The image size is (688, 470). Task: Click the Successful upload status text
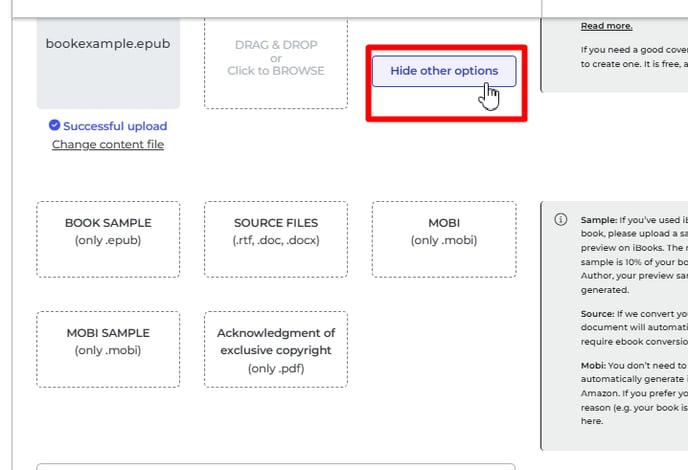tap(115, 126)
